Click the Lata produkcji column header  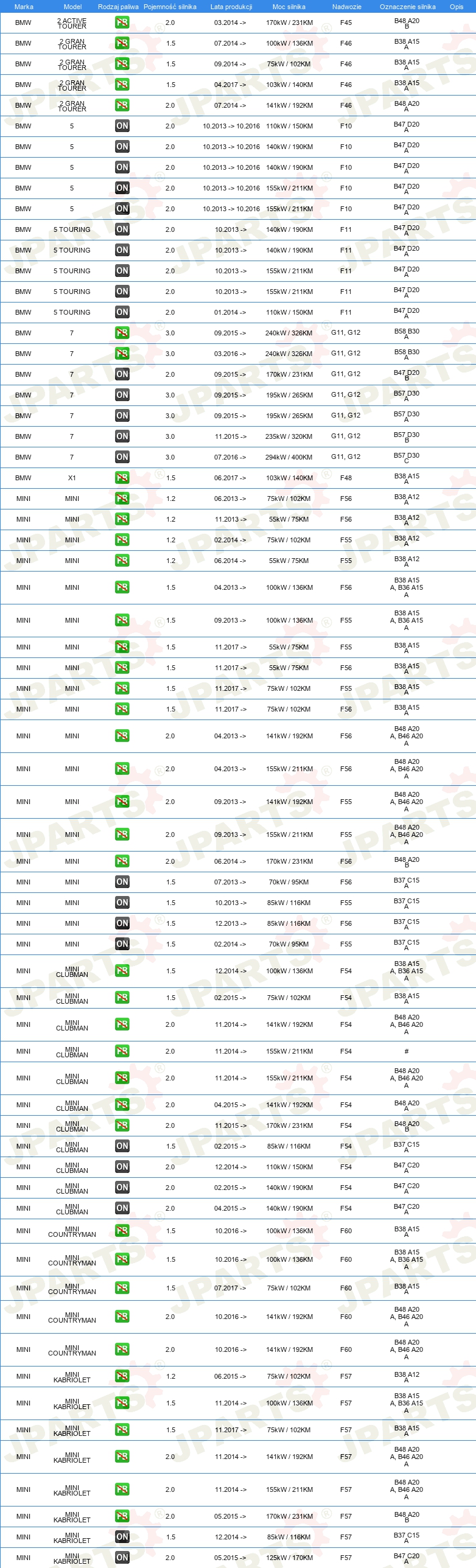231,7
